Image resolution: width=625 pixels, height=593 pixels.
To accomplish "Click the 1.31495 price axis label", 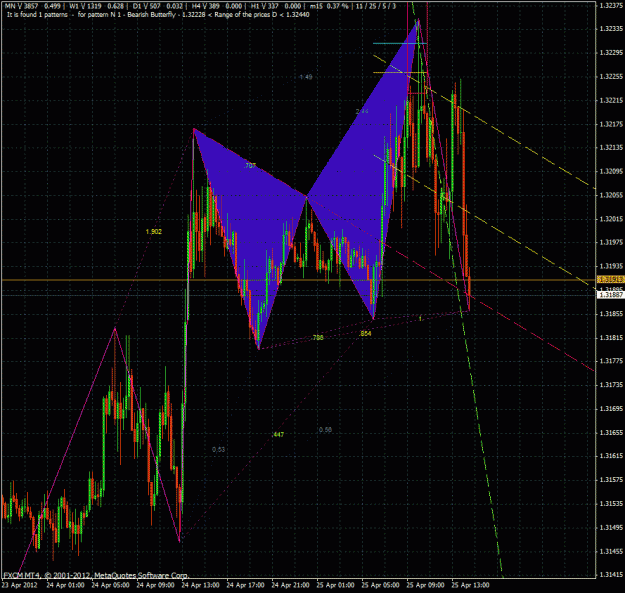I will (x=611, y=527).
